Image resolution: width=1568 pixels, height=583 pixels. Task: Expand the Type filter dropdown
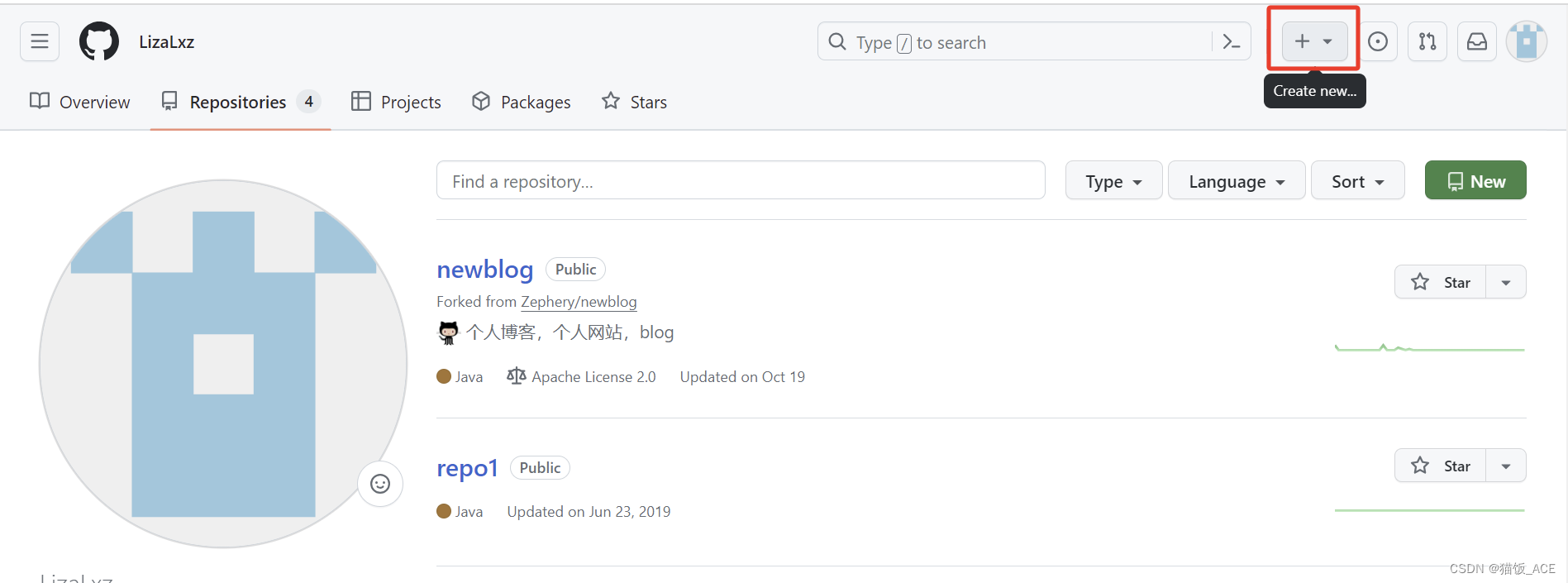(1113, 181)
